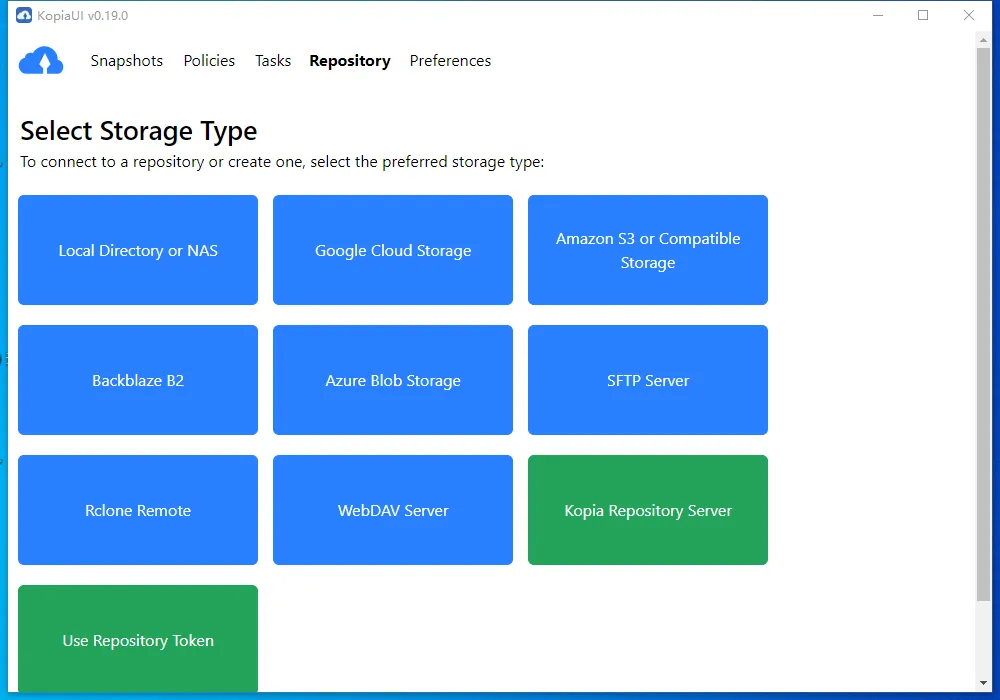
Task: Pick Amazon S3 or Compatible Storage
Action: (x=648, y=250)
